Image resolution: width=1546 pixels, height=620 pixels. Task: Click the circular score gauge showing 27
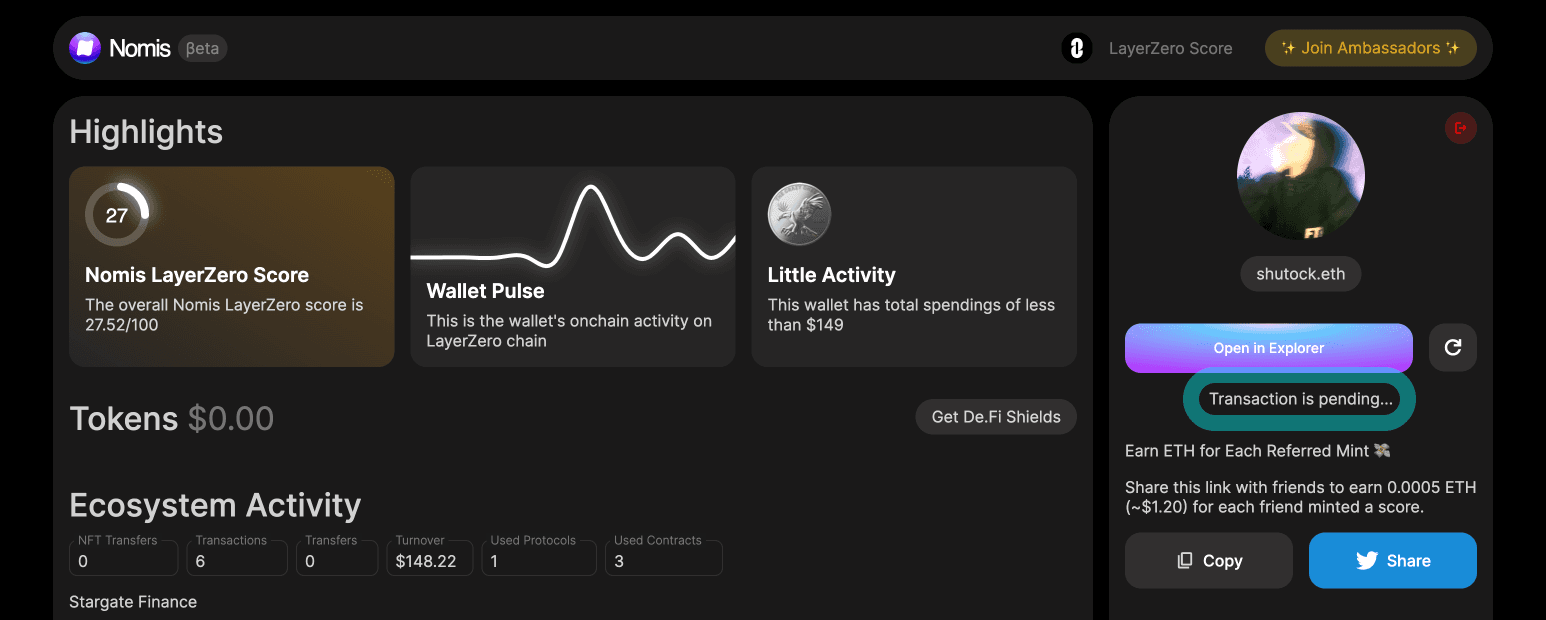117,215
